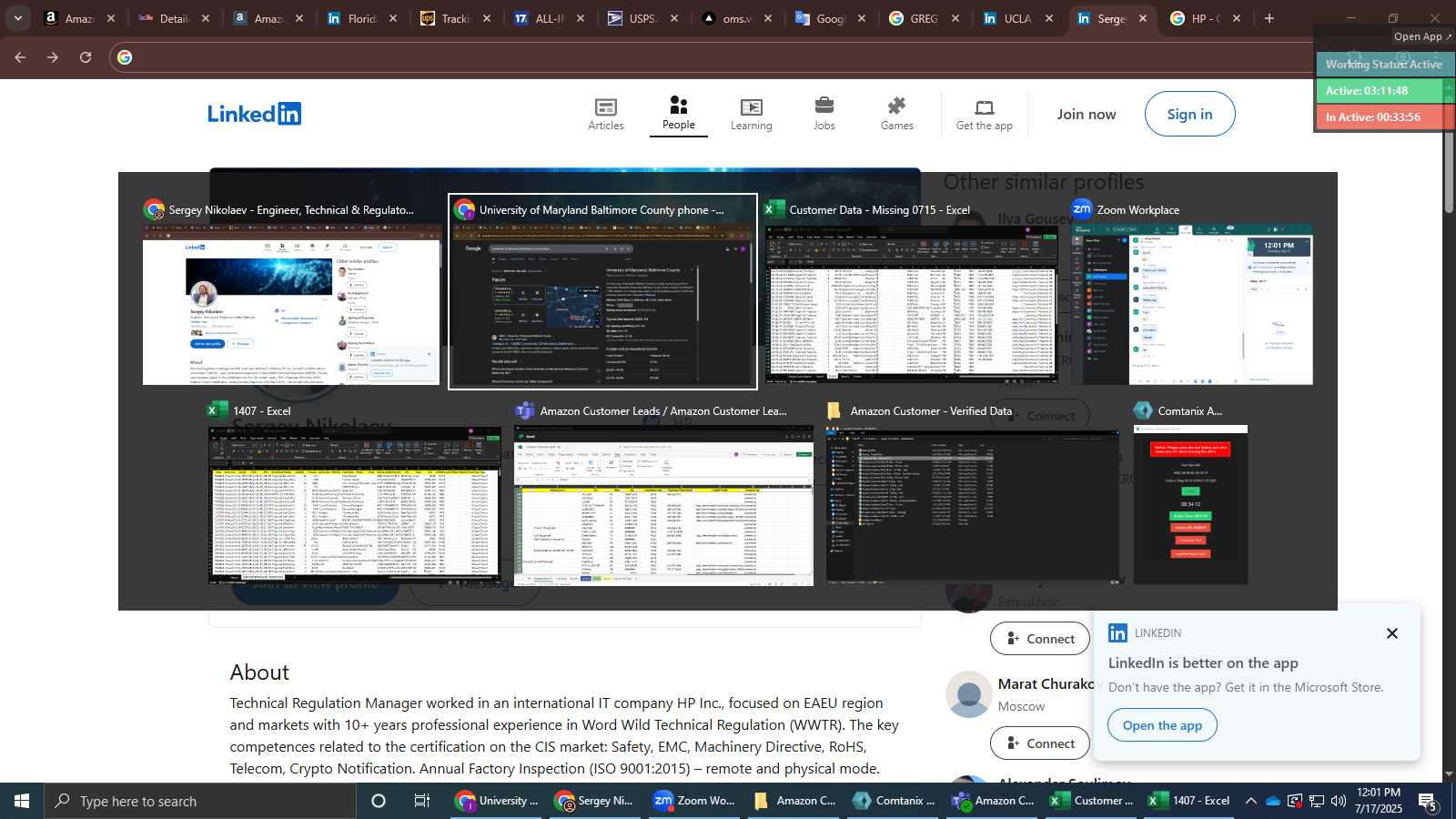Switch to the UCLA LinkedIn browser tab
1456x819 pixels.
click(1017, 18)
